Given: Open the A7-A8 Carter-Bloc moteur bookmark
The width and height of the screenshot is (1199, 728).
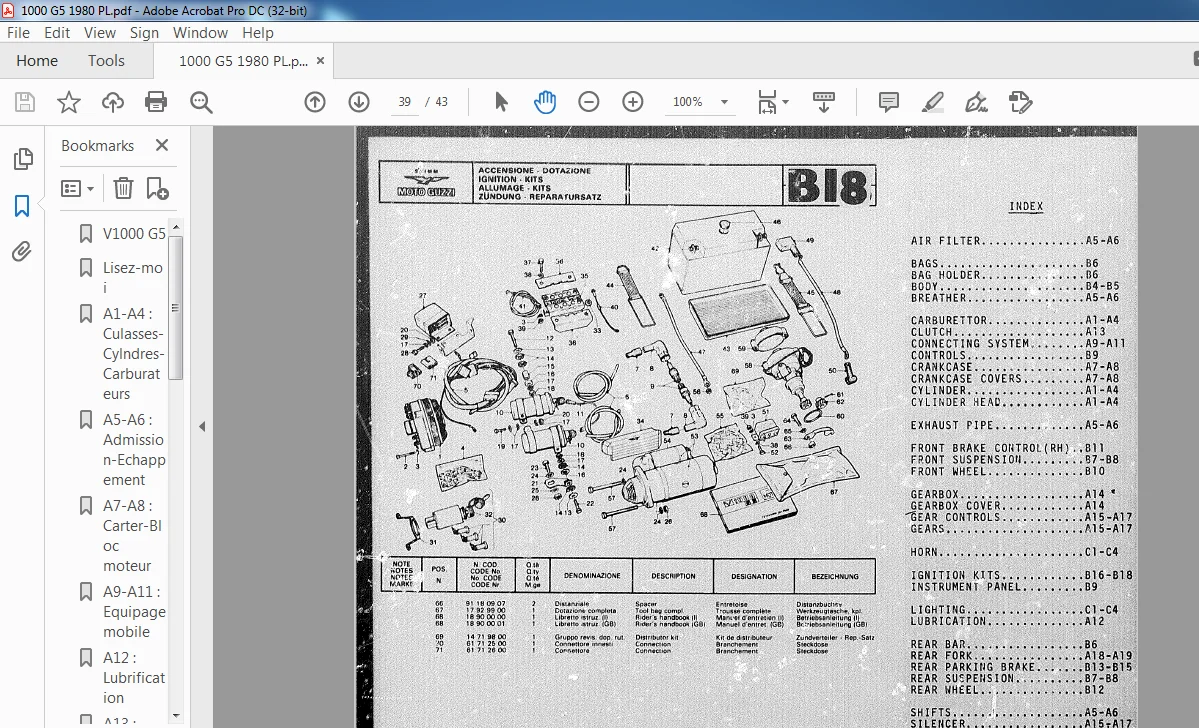Looking at the screenshot, I should (x=132, y=535).
